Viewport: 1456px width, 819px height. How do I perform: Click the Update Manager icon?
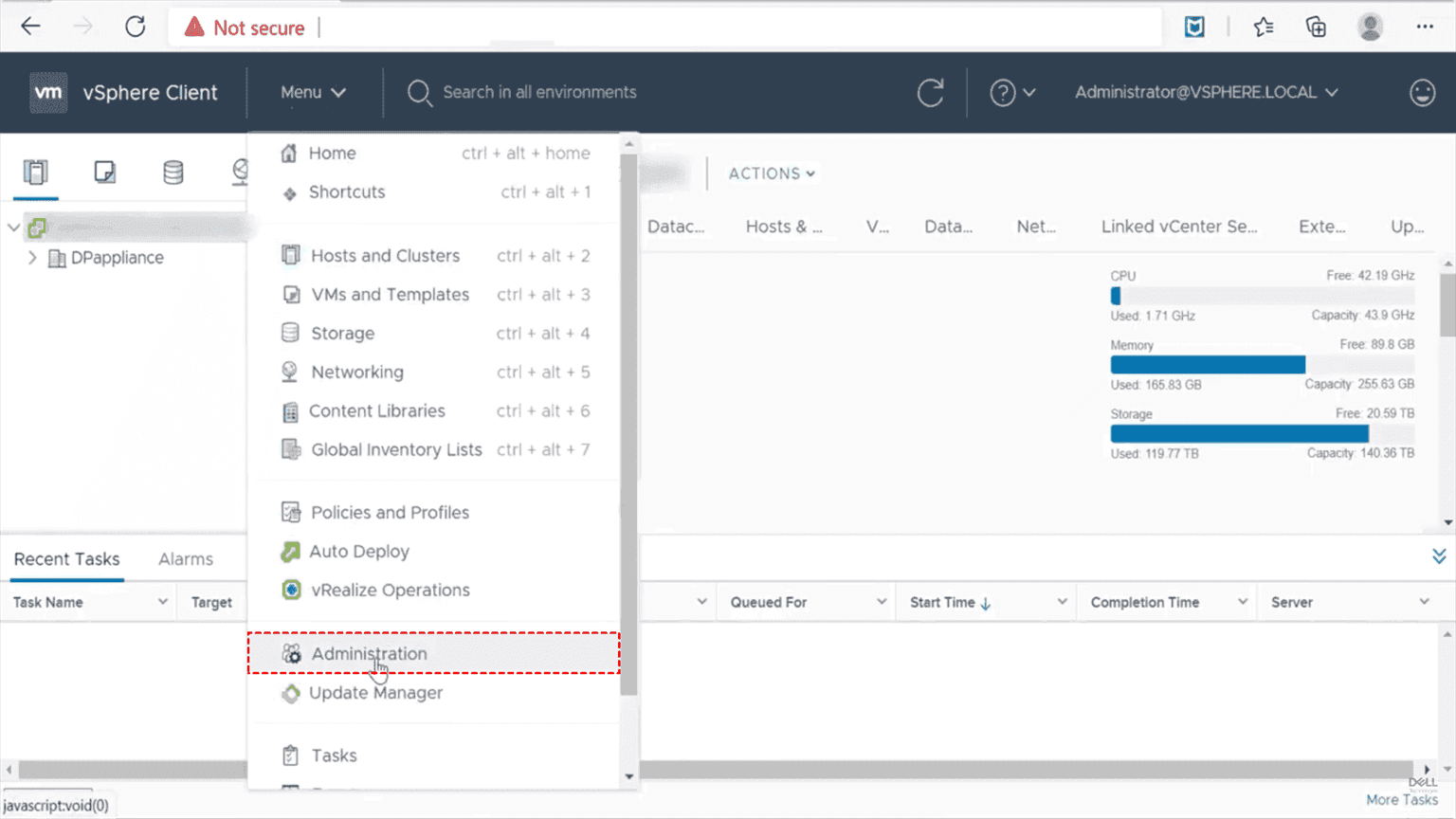click(290, 693)
